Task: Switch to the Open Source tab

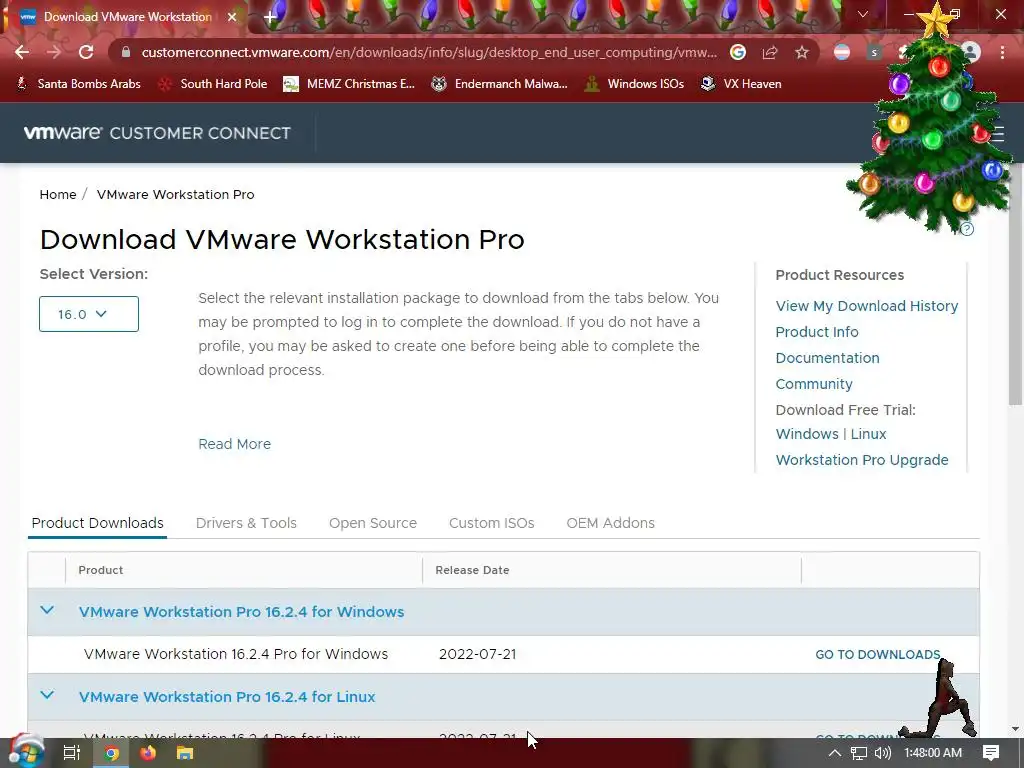Action: click(373, 523)
